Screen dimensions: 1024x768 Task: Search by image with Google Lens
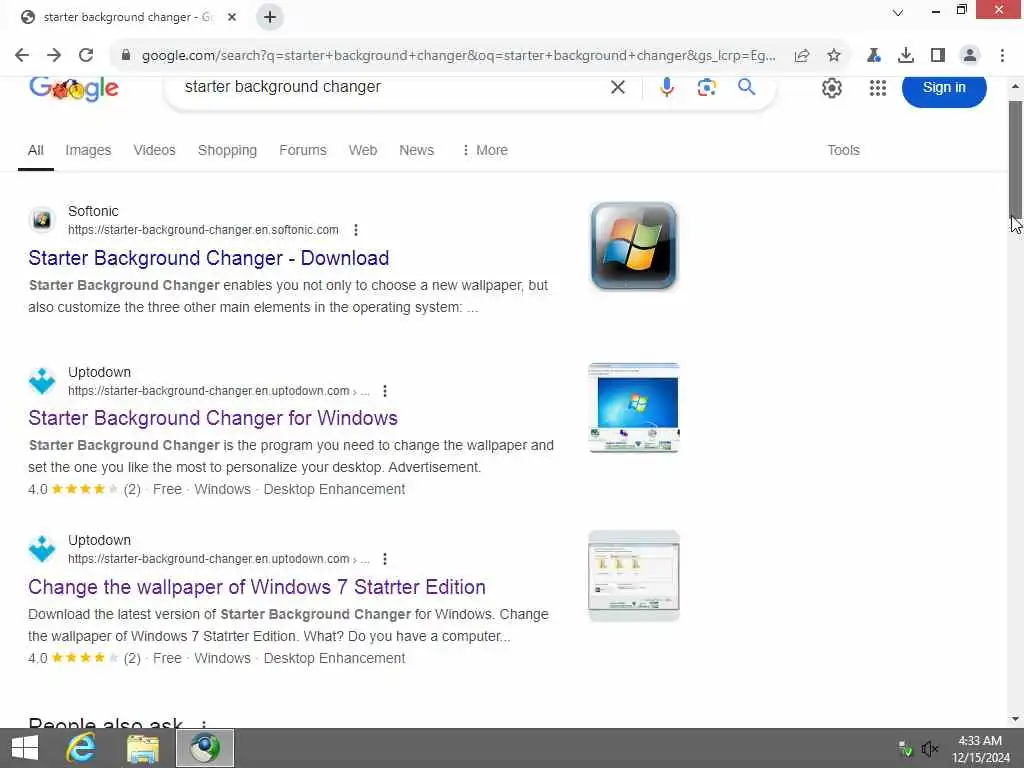707,87
